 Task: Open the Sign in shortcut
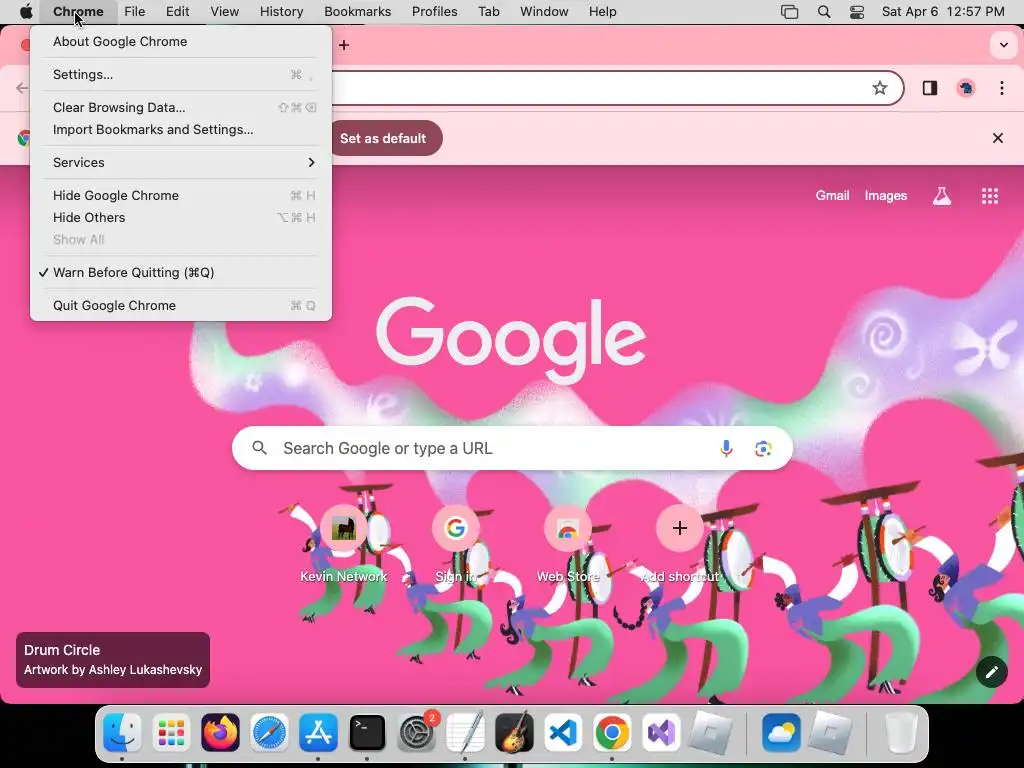pyautogui.click(x=455, y=544)
